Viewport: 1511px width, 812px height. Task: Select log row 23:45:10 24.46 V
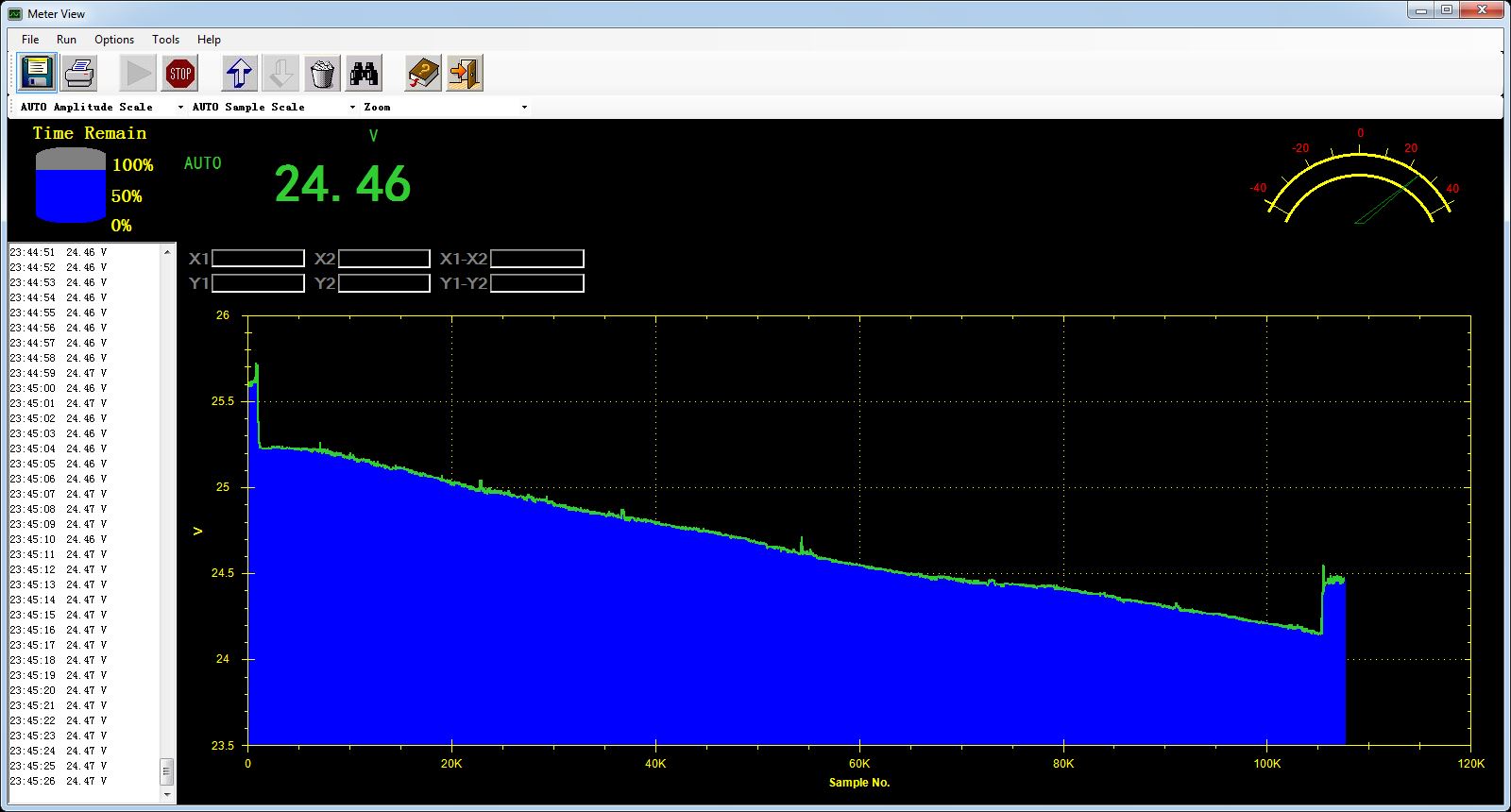pos(59,540)
